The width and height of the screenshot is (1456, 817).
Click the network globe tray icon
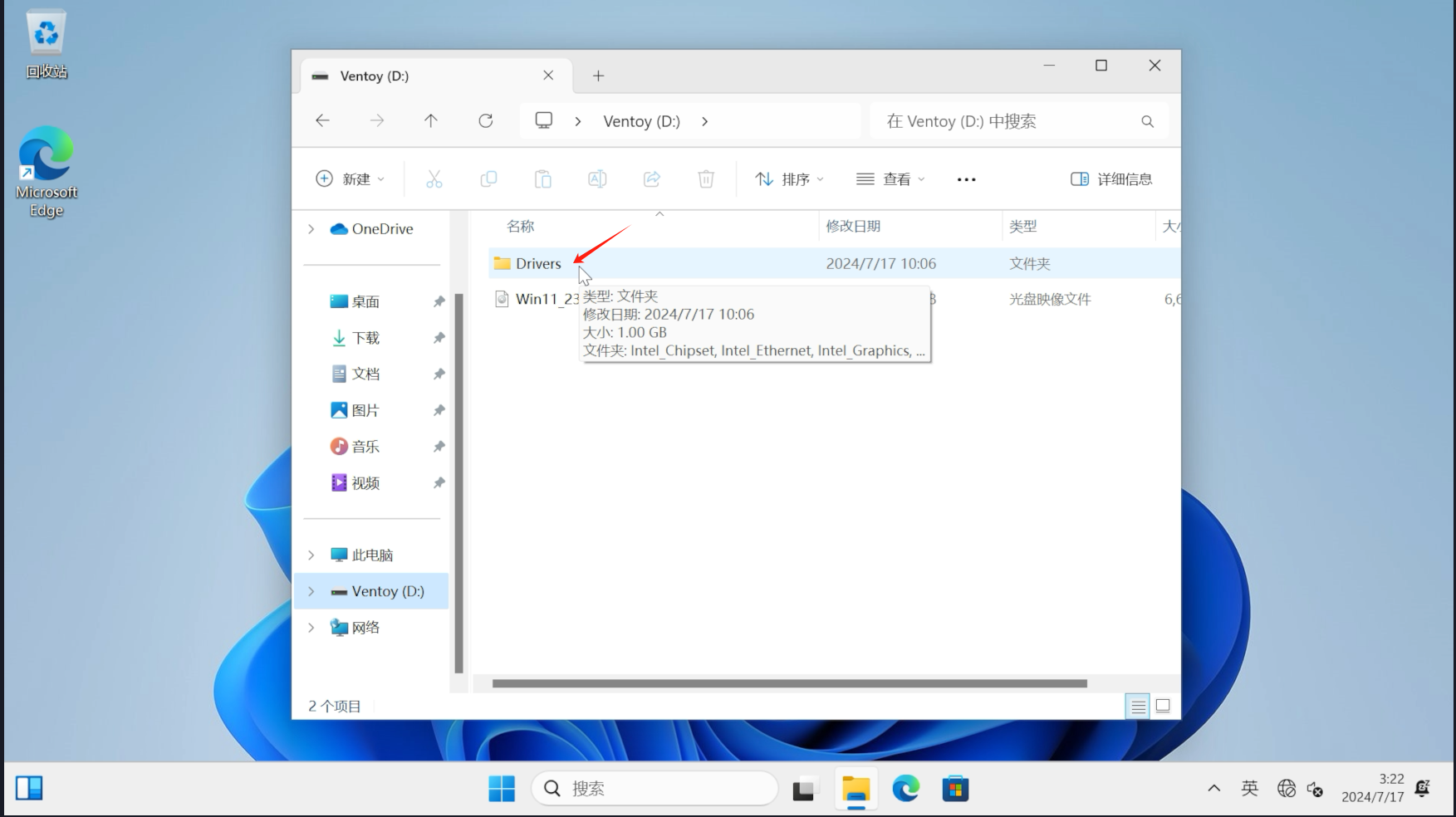pyautogui.click(x=1287, y=788)
